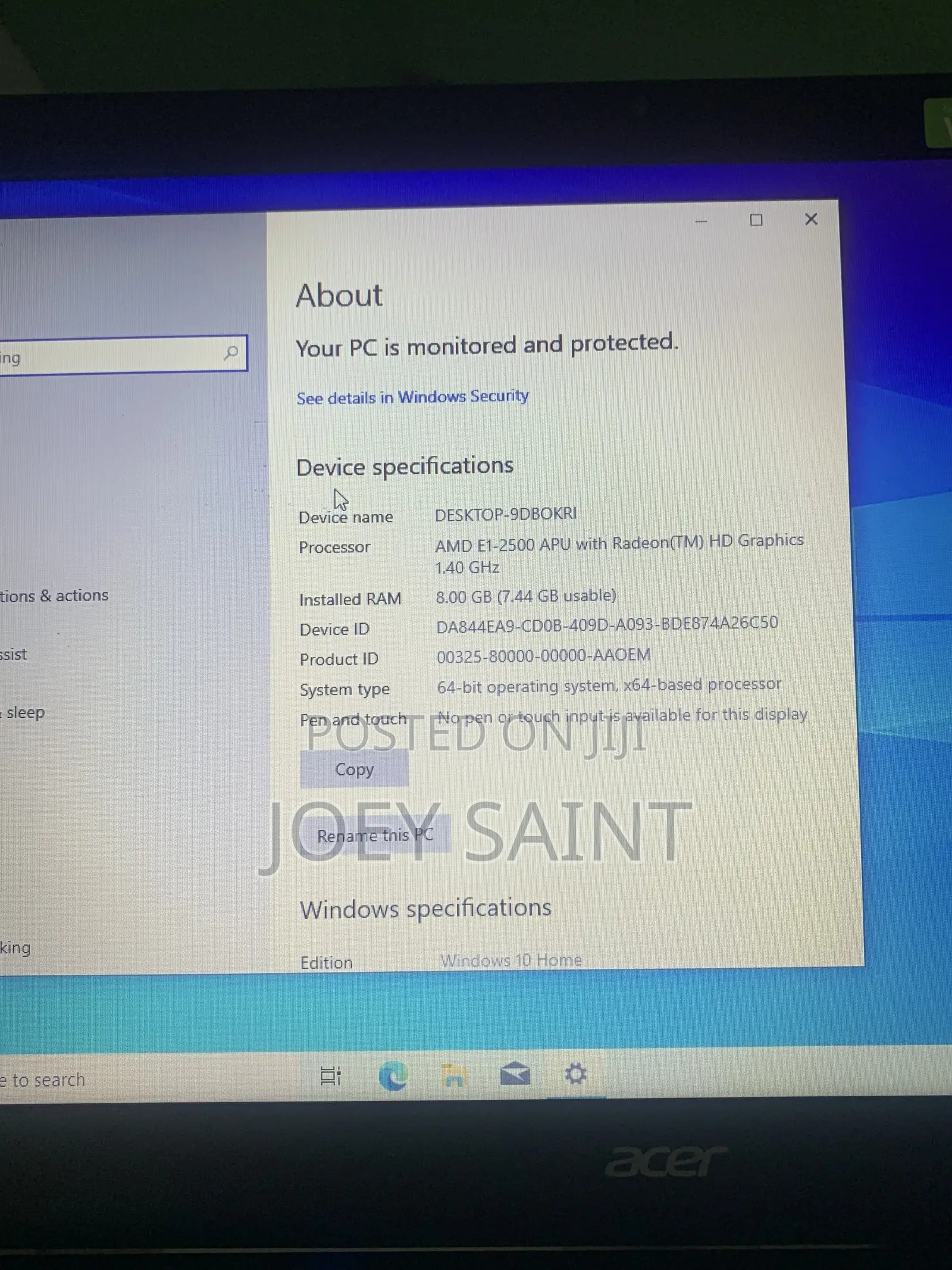Click the Copy button under device specifications
The width and height of the screenshot is (952, 1270).
(354, 769)
